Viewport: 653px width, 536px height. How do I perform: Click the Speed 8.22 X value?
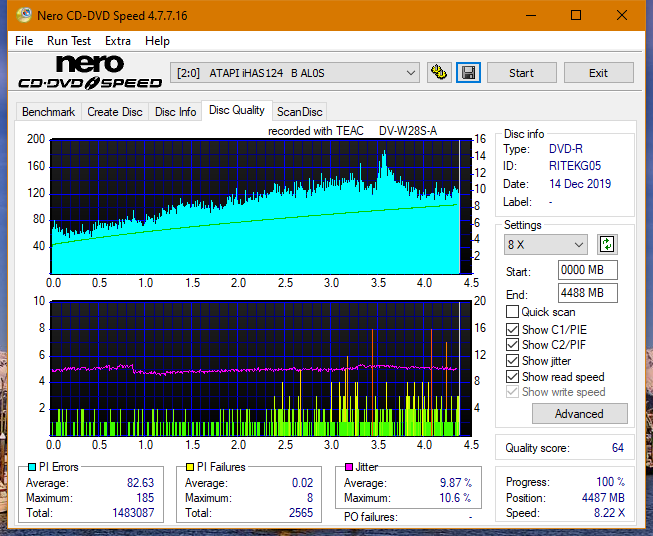click(x=609, y=513)
